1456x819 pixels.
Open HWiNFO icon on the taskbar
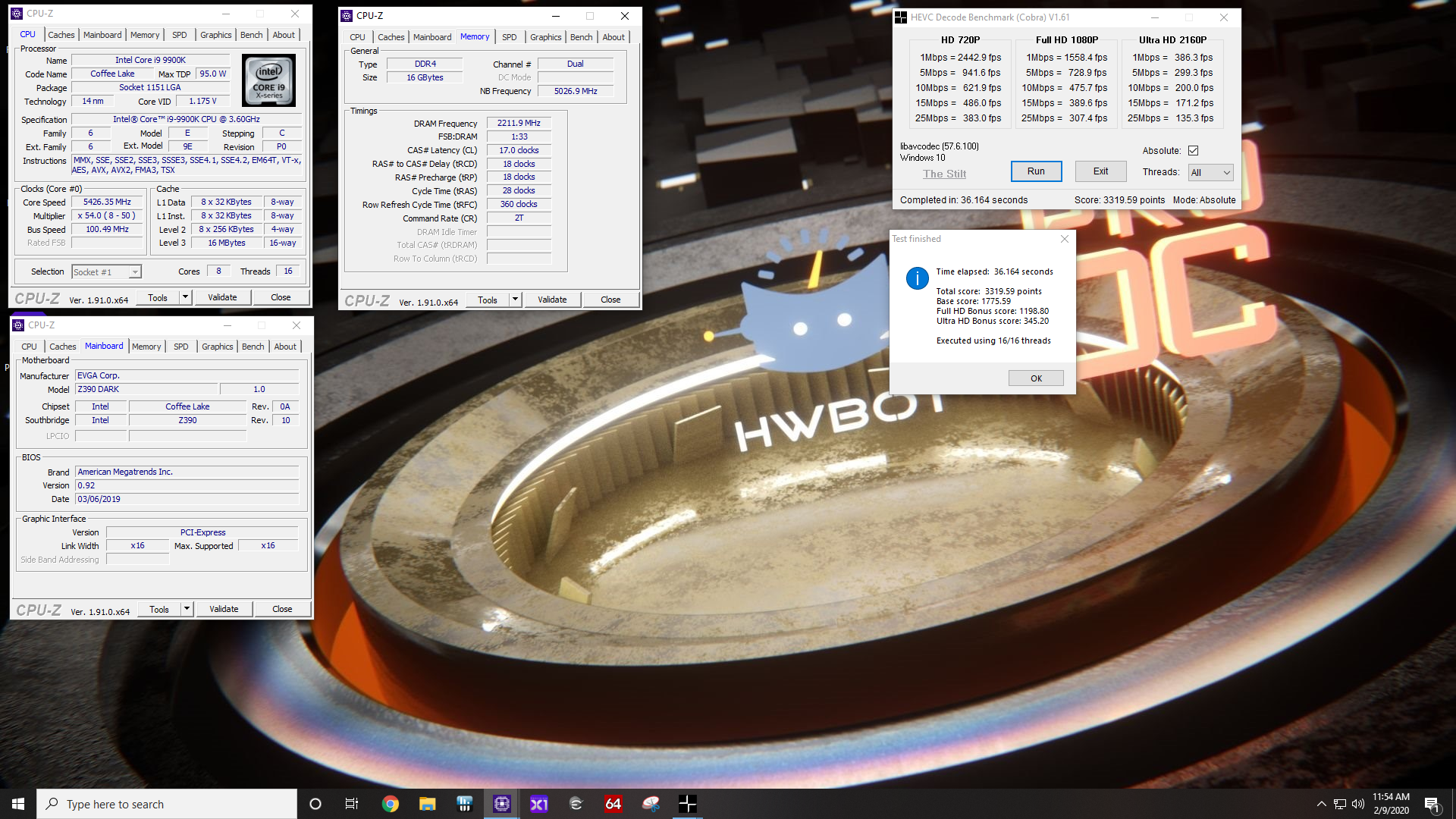pyautogui.click(x=465, y=804)
